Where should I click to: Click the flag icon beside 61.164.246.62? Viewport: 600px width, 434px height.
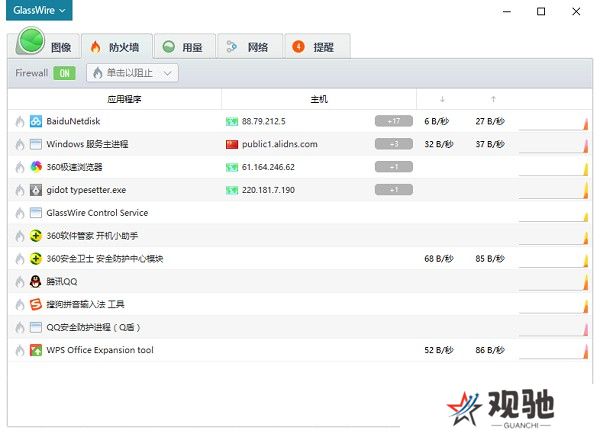tap(232, 167)
